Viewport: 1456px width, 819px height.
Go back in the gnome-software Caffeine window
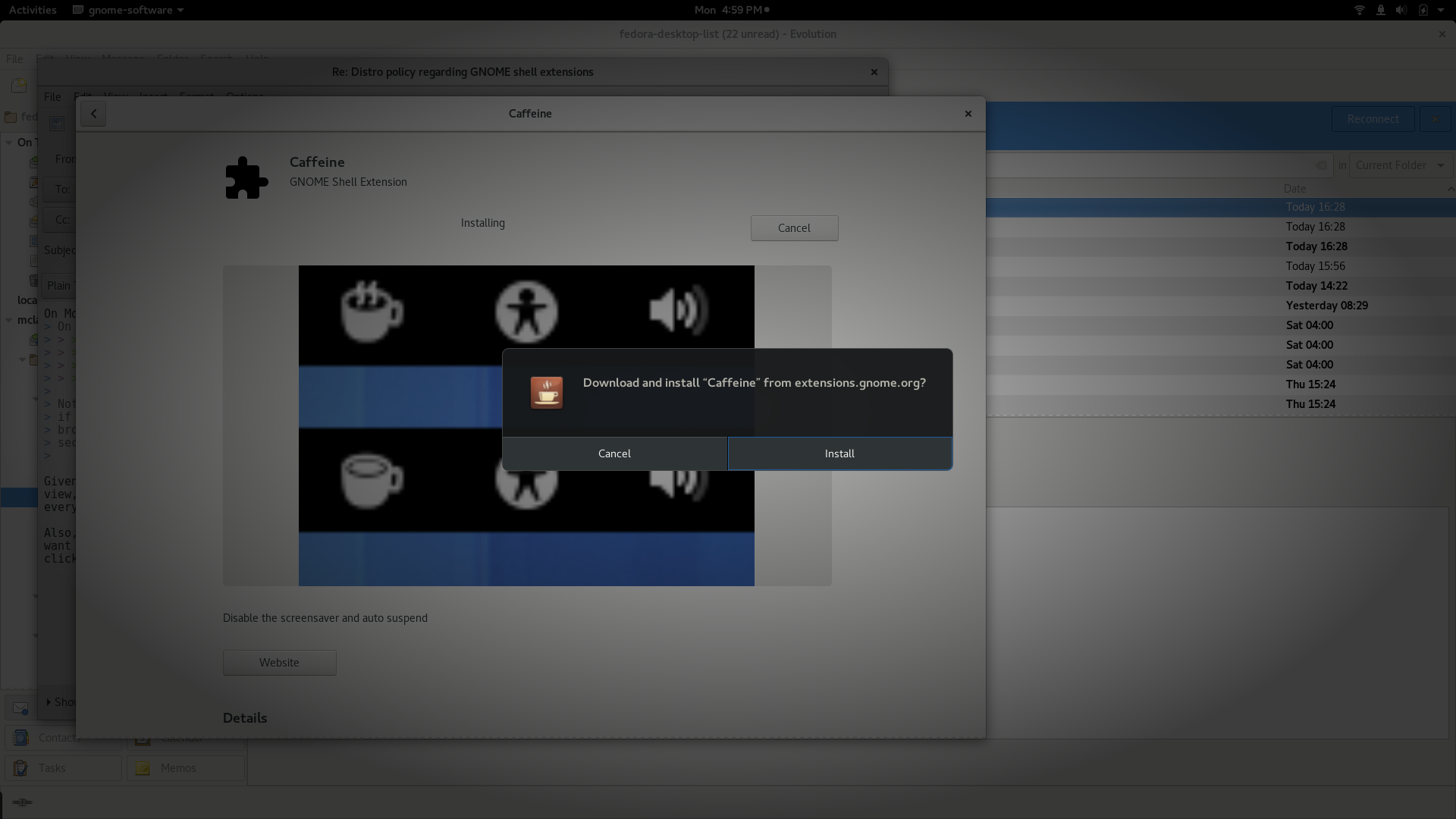click(x=93, y=114)
